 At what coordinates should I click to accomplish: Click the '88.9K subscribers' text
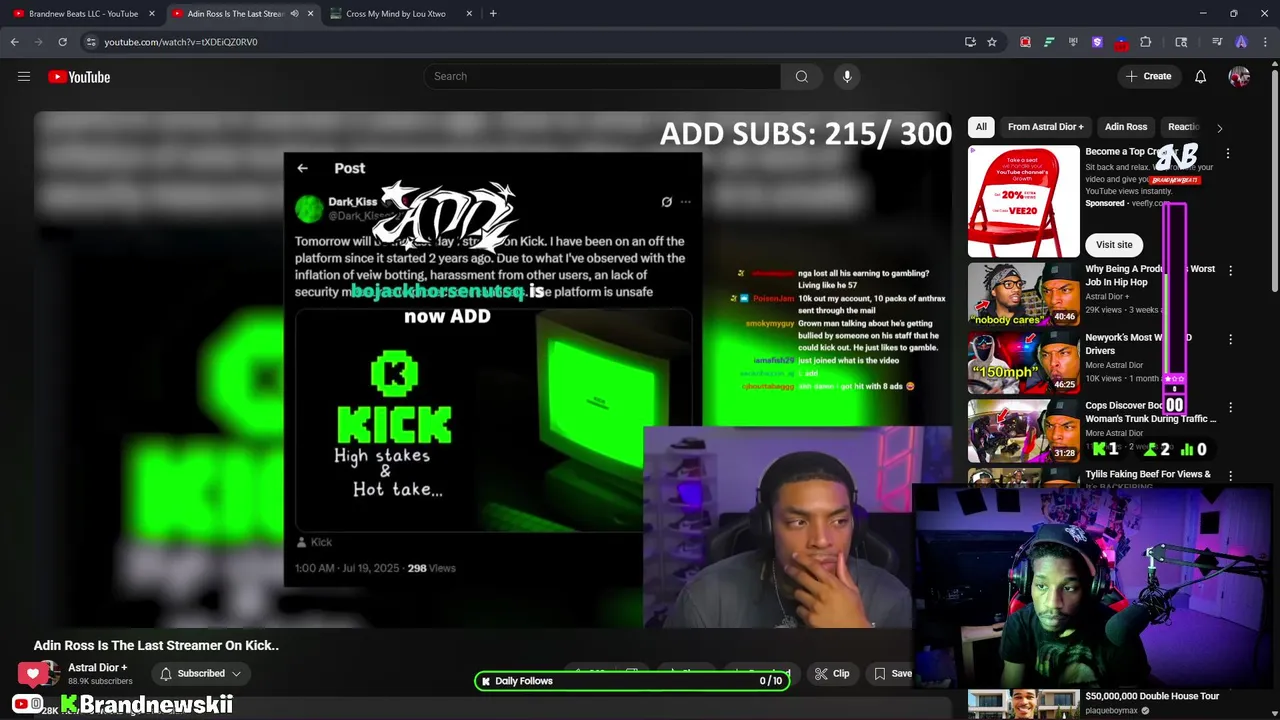[100, 681]
